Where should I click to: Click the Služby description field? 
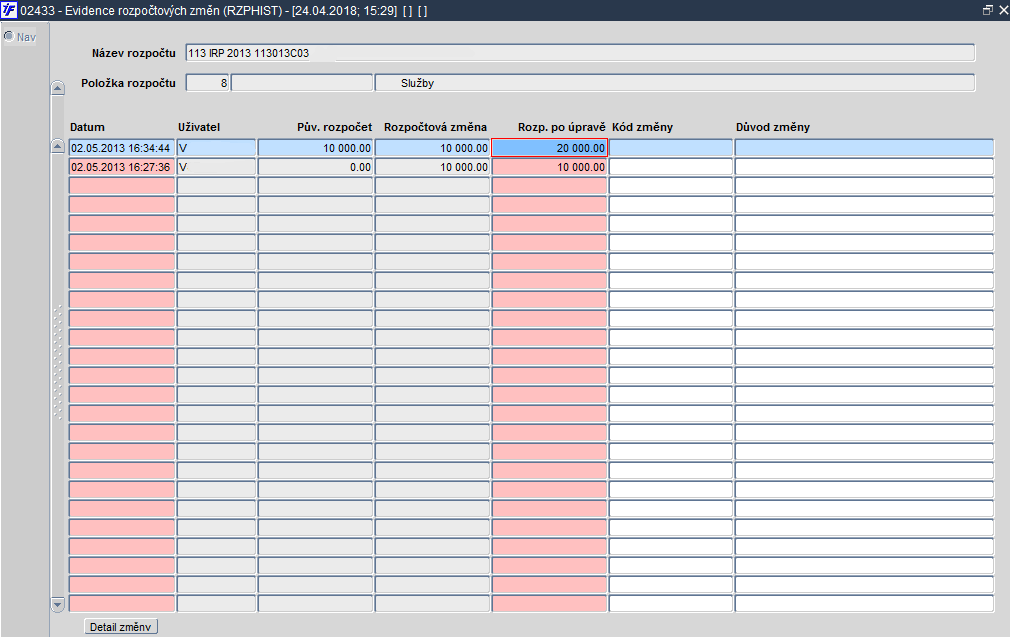pos(674,83)
